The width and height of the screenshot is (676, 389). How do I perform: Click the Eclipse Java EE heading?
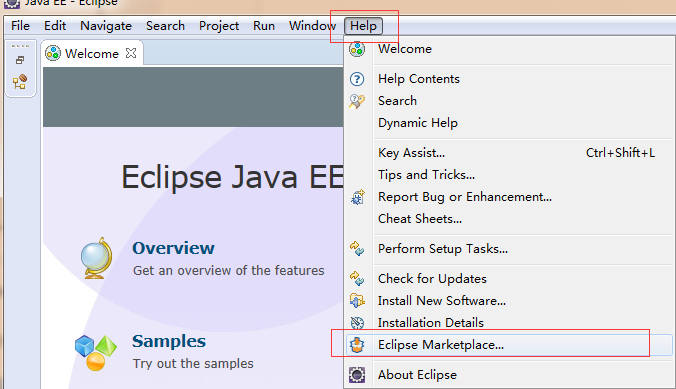click(x=232, y=177)
